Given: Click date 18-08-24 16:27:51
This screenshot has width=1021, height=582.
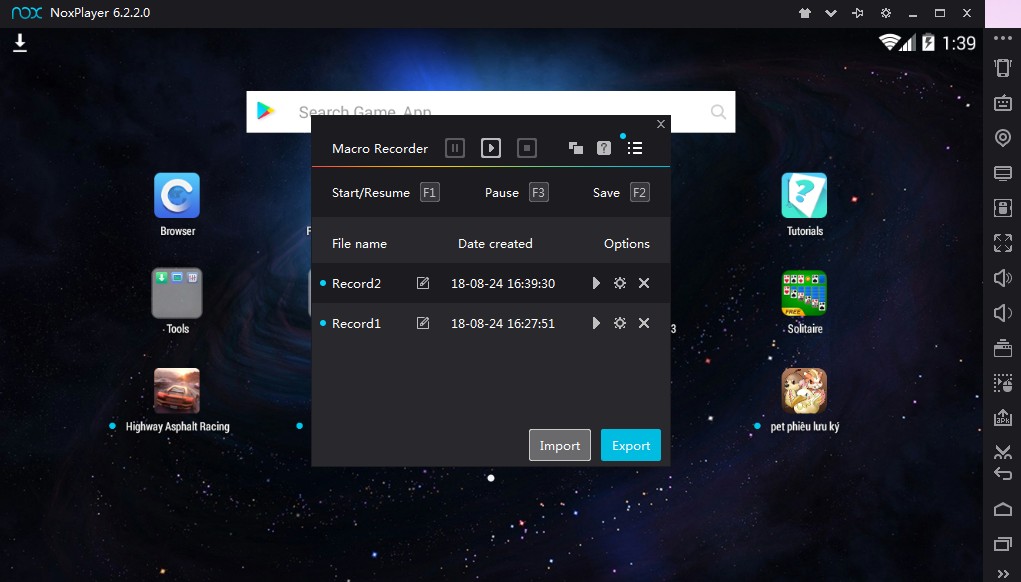Looking at the screenshot, I should (x=503, y=323).
